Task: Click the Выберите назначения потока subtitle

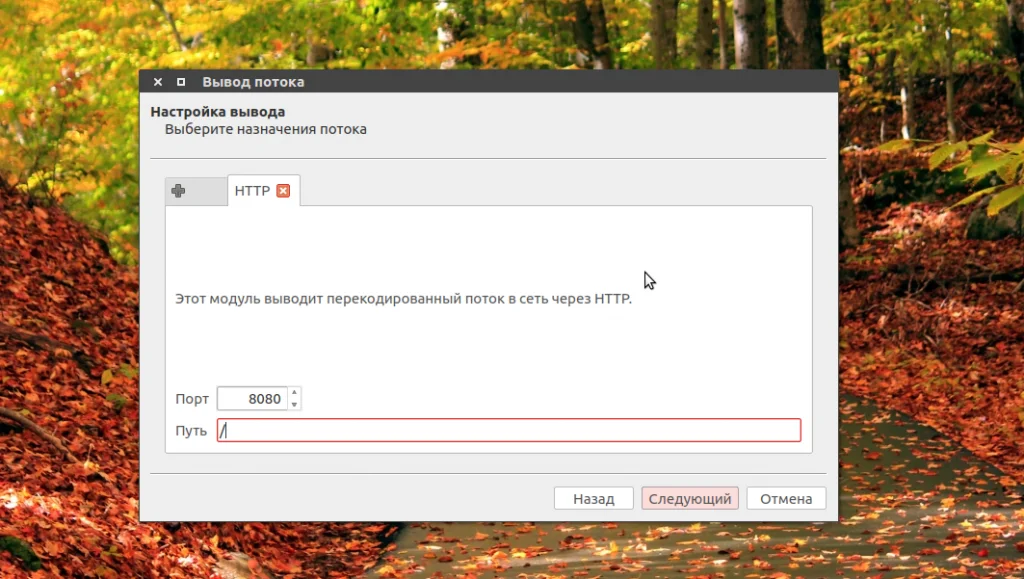Action: [265, 129]
